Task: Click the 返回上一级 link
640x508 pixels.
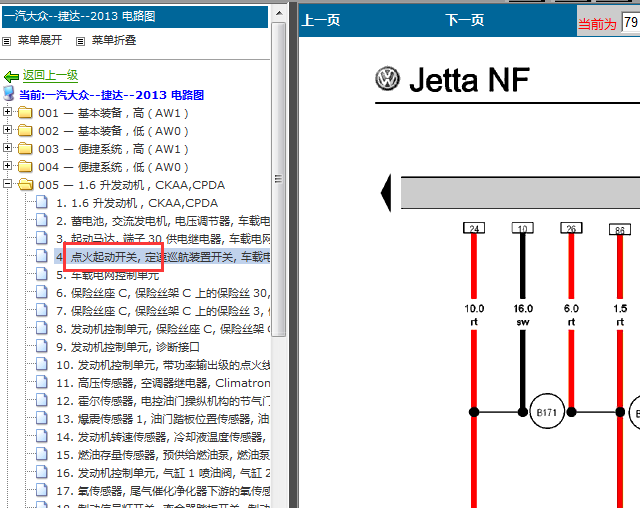Action: click(x=50, y=75)
